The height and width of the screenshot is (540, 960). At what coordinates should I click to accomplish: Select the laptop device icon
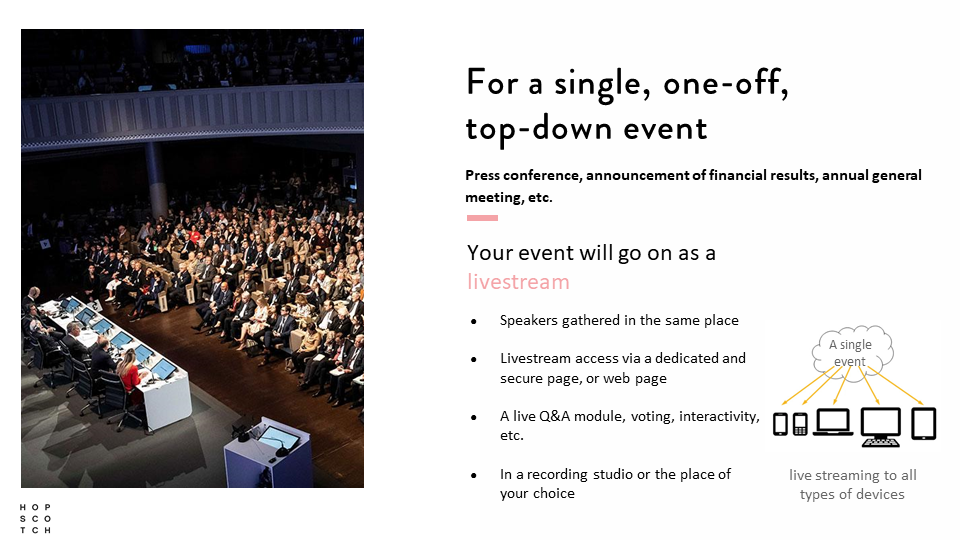(x=833, y=422)
